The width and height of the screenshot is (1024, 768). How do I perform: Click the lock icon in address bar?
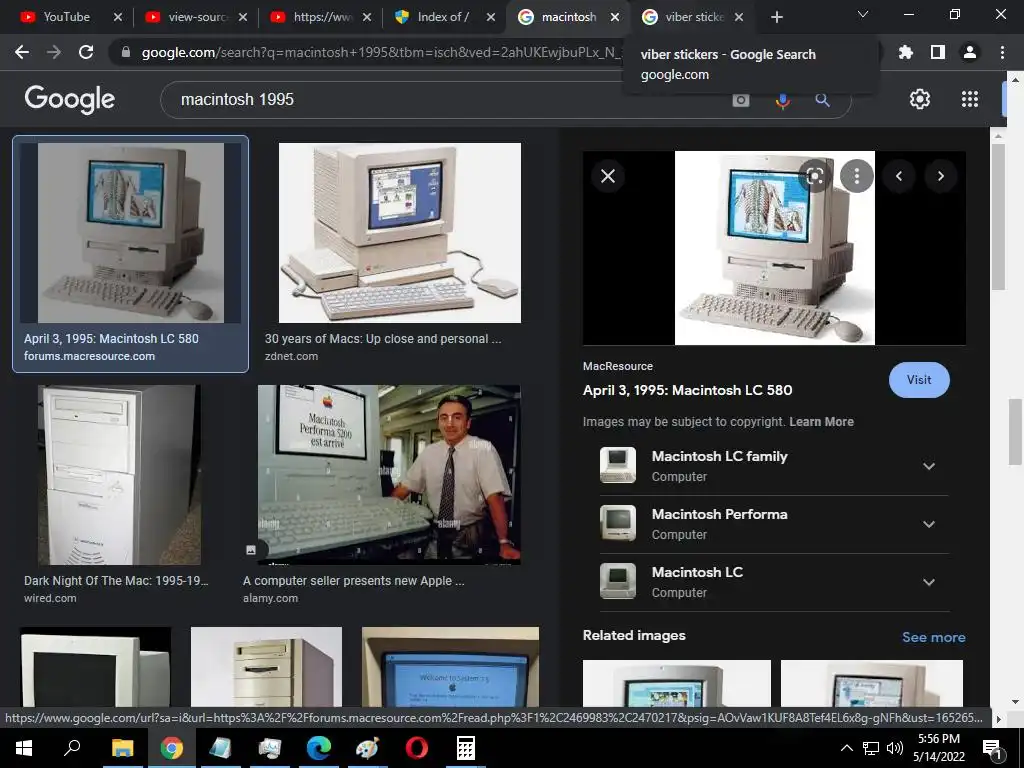point(125,52)
